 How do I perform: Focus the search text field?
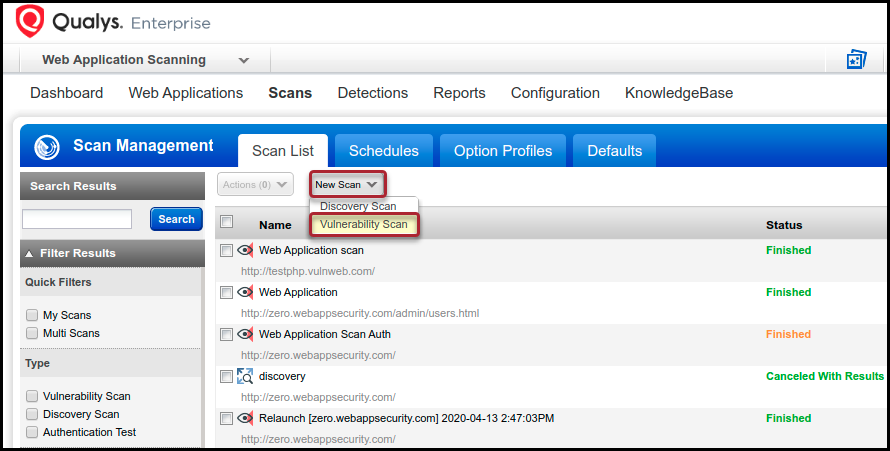click(x=77, y=219)
